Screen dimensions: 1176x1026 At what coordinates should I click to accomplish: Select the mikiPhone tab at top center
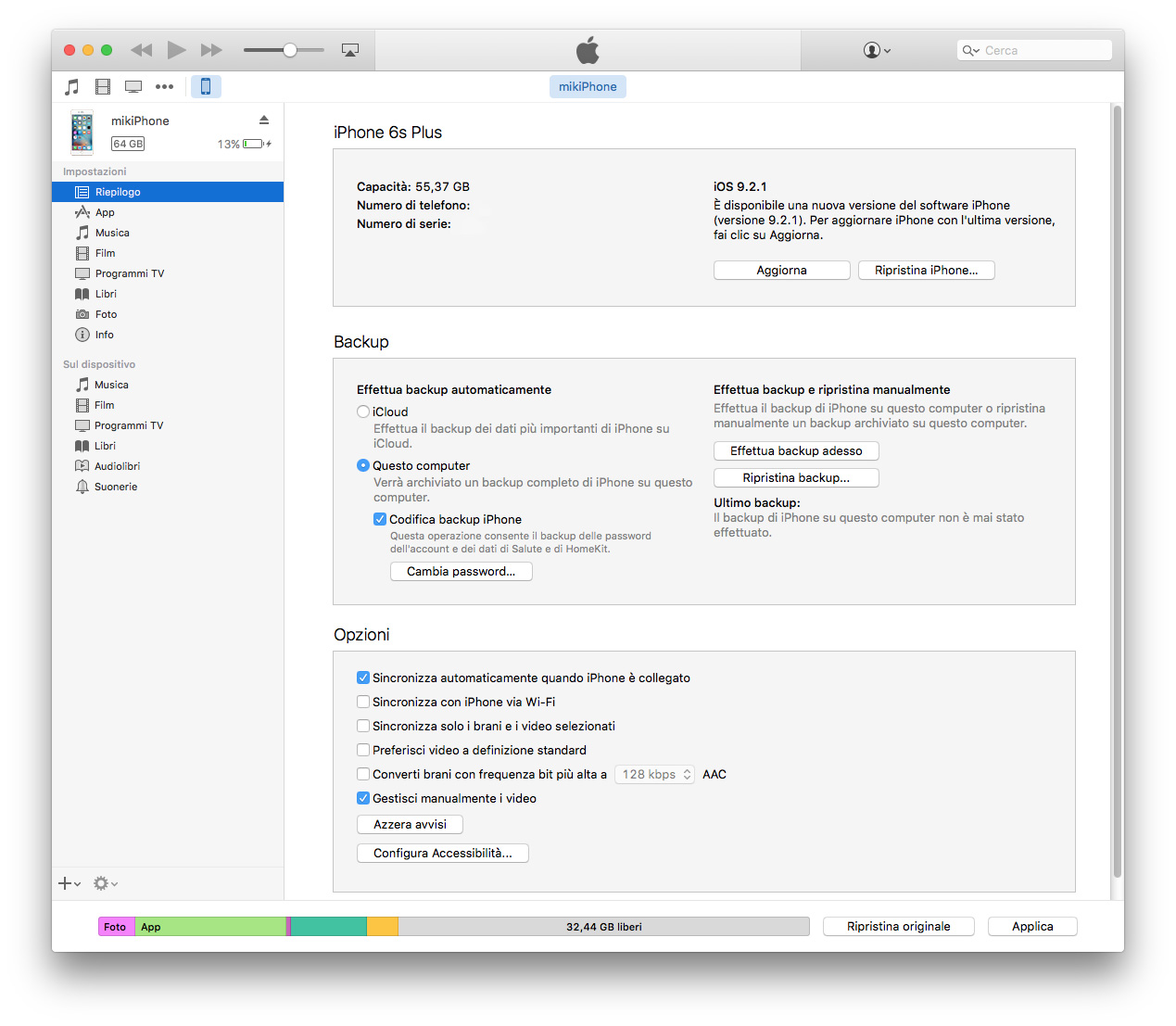(x=588, y=86)
